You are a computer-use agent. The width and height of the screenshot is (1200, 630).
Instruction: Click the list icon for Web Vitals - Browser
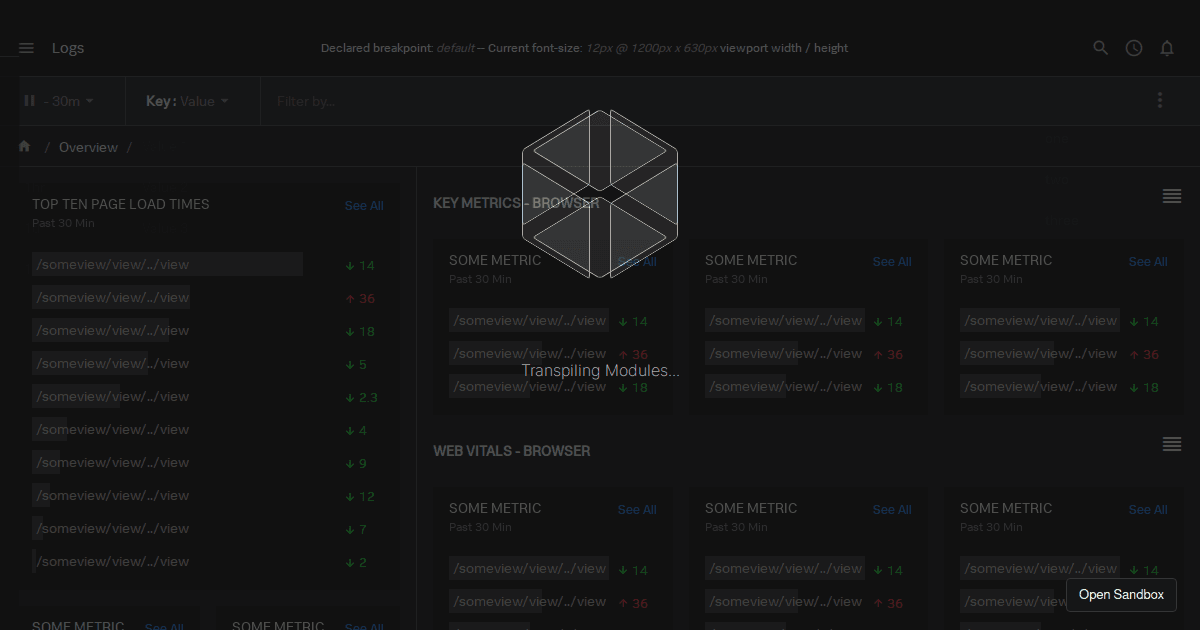(1172, 444)
